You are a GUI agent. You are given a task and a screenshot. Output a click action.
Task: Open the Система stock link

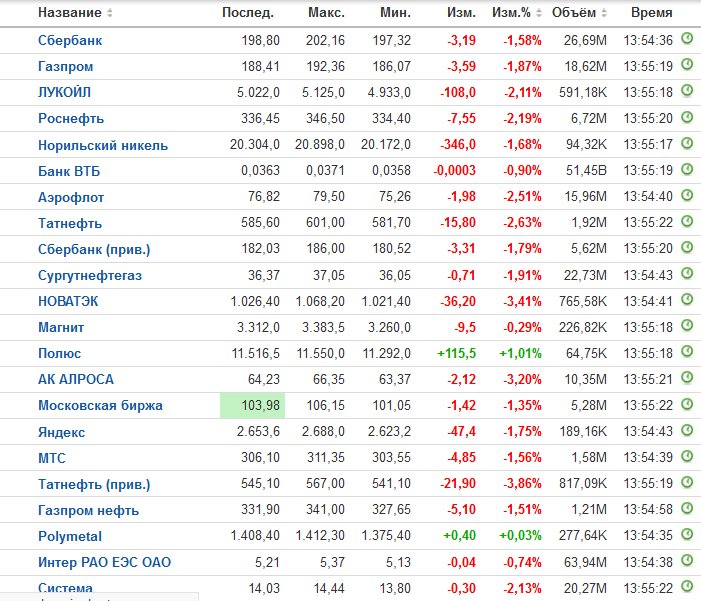pos(65,588)
